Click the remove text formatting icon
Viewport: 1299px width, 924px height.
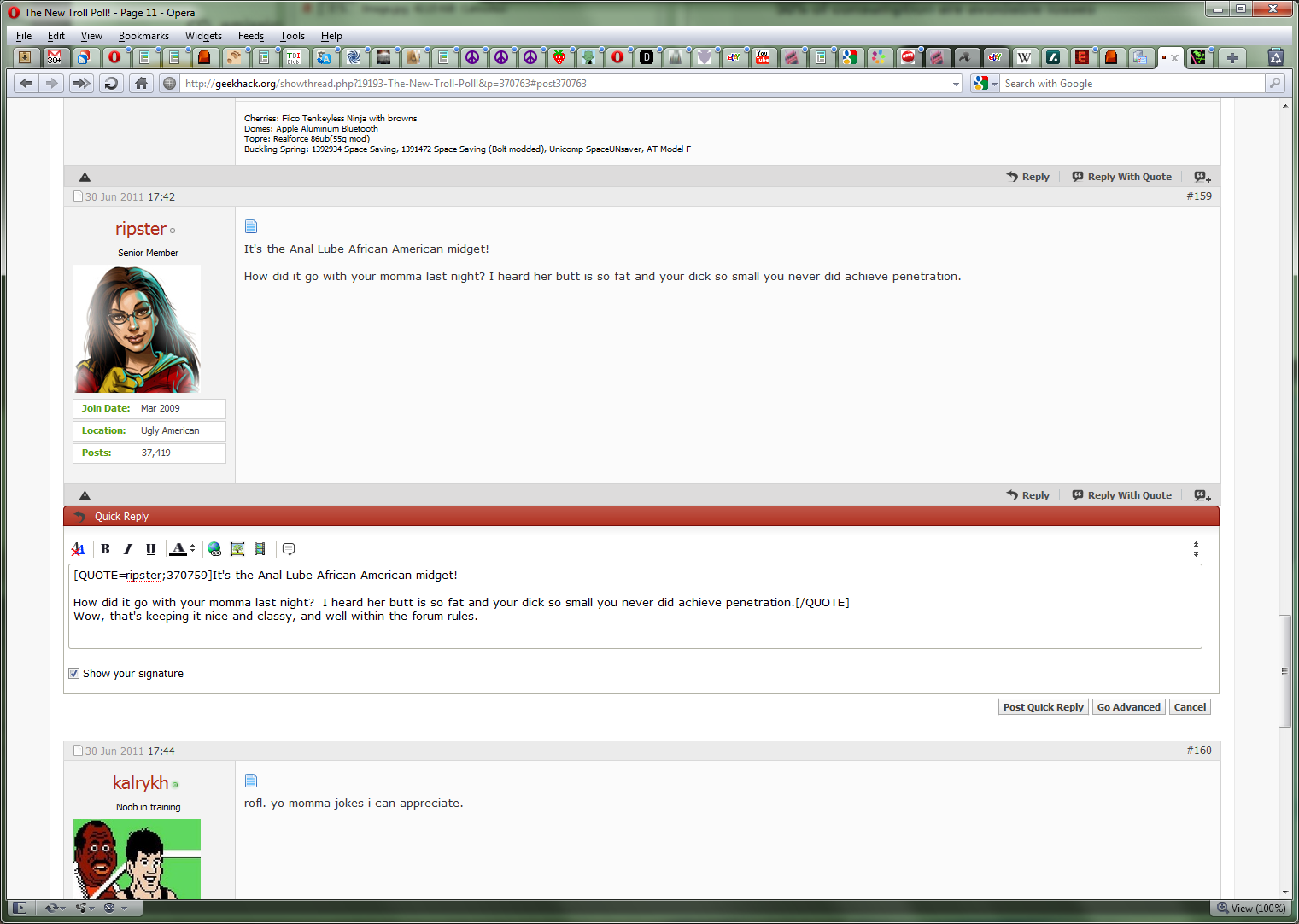[78, 549]
